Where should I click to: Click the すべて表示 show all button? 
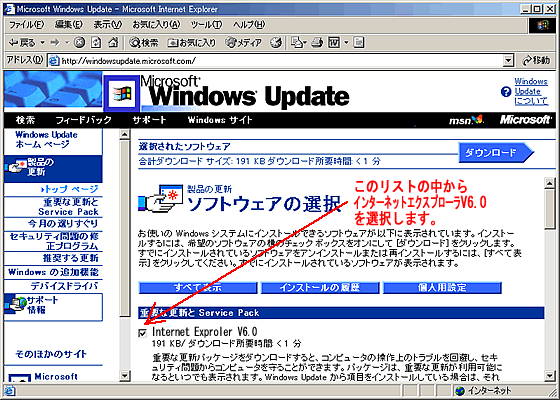pyautogui.click(x=198, y=288)
